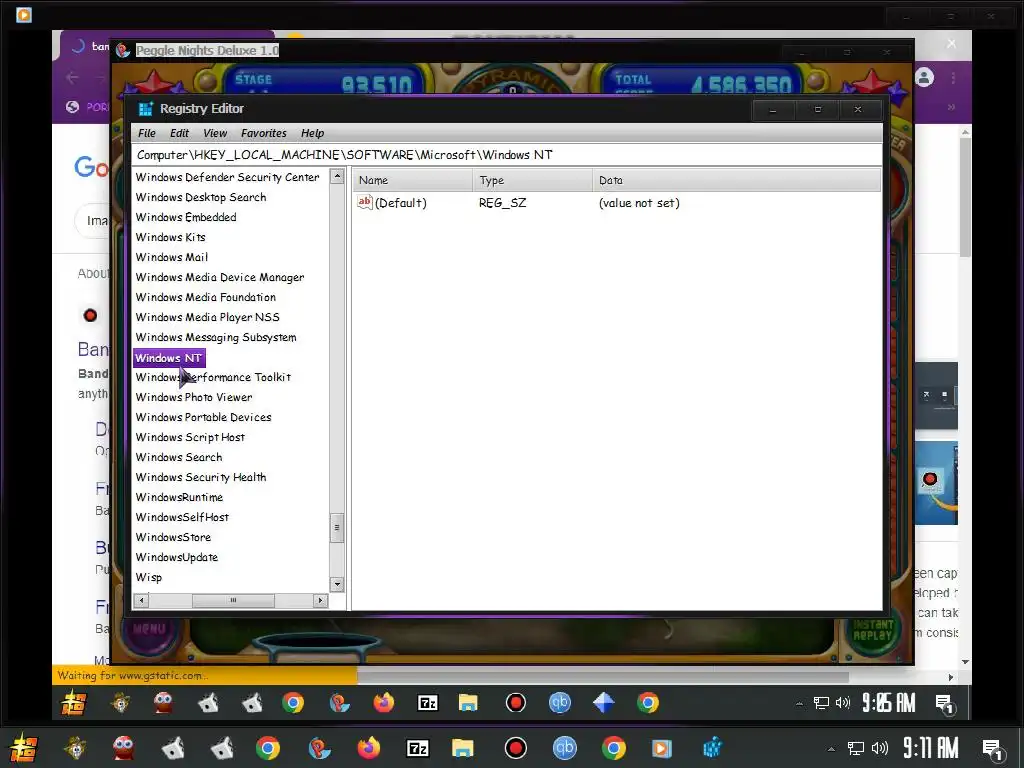
Task: Click the Name column header
Action: tap(413, 180)
